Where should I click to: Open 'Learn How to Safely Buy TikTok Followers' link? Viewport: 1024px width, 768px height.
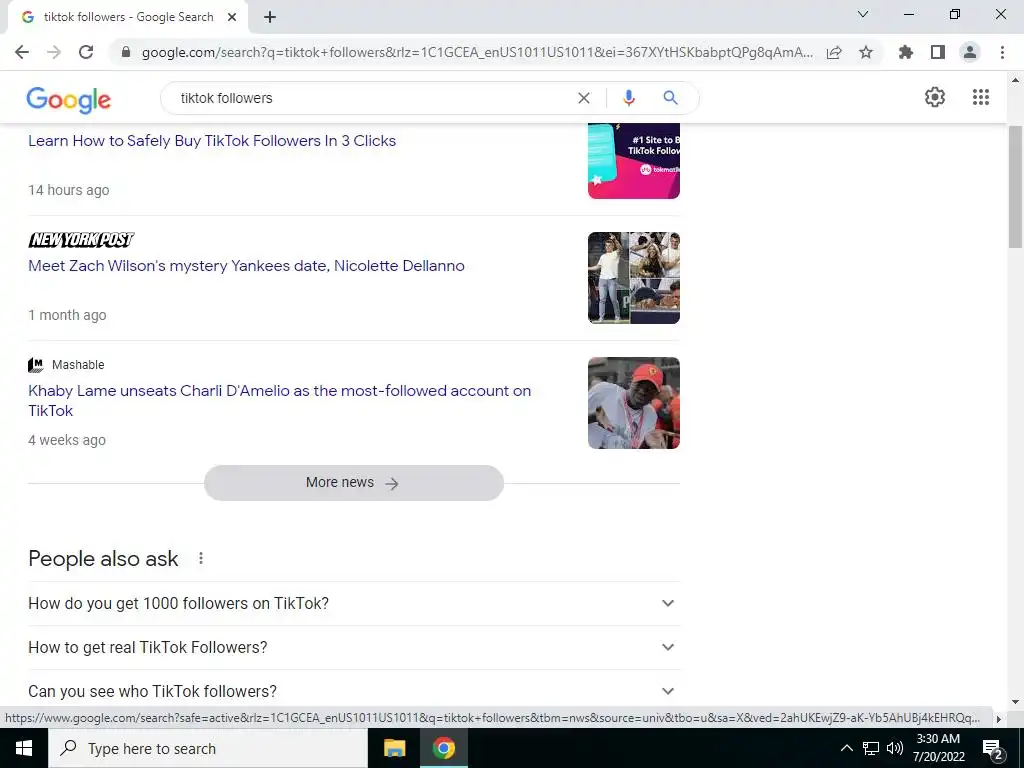[212, 140]
